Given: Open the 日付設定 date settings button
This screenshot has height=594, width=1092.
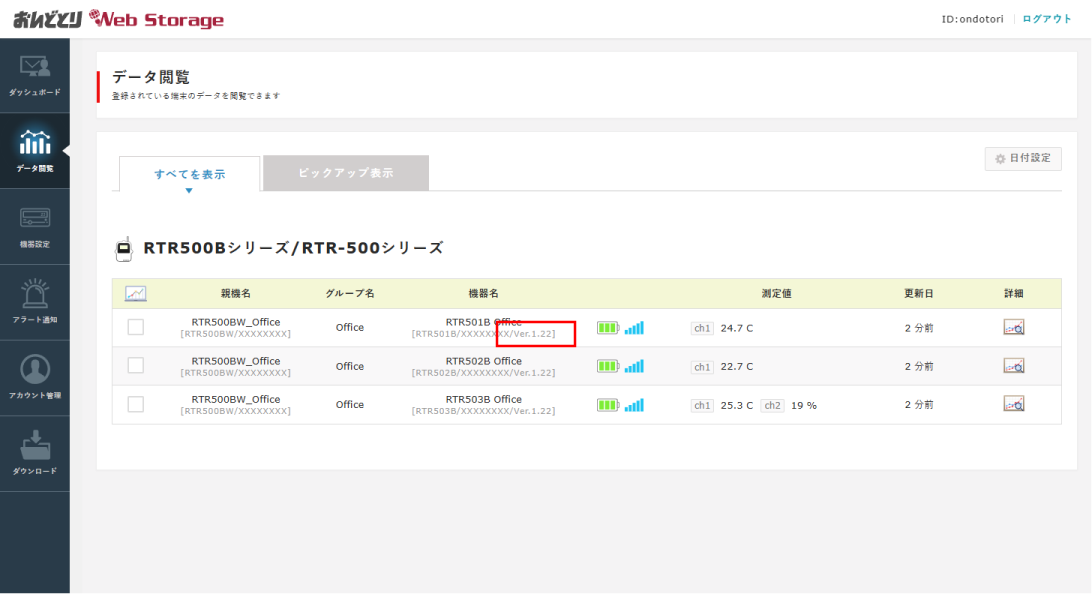Looking at the screenshot, I should (x=1023, y=159).
